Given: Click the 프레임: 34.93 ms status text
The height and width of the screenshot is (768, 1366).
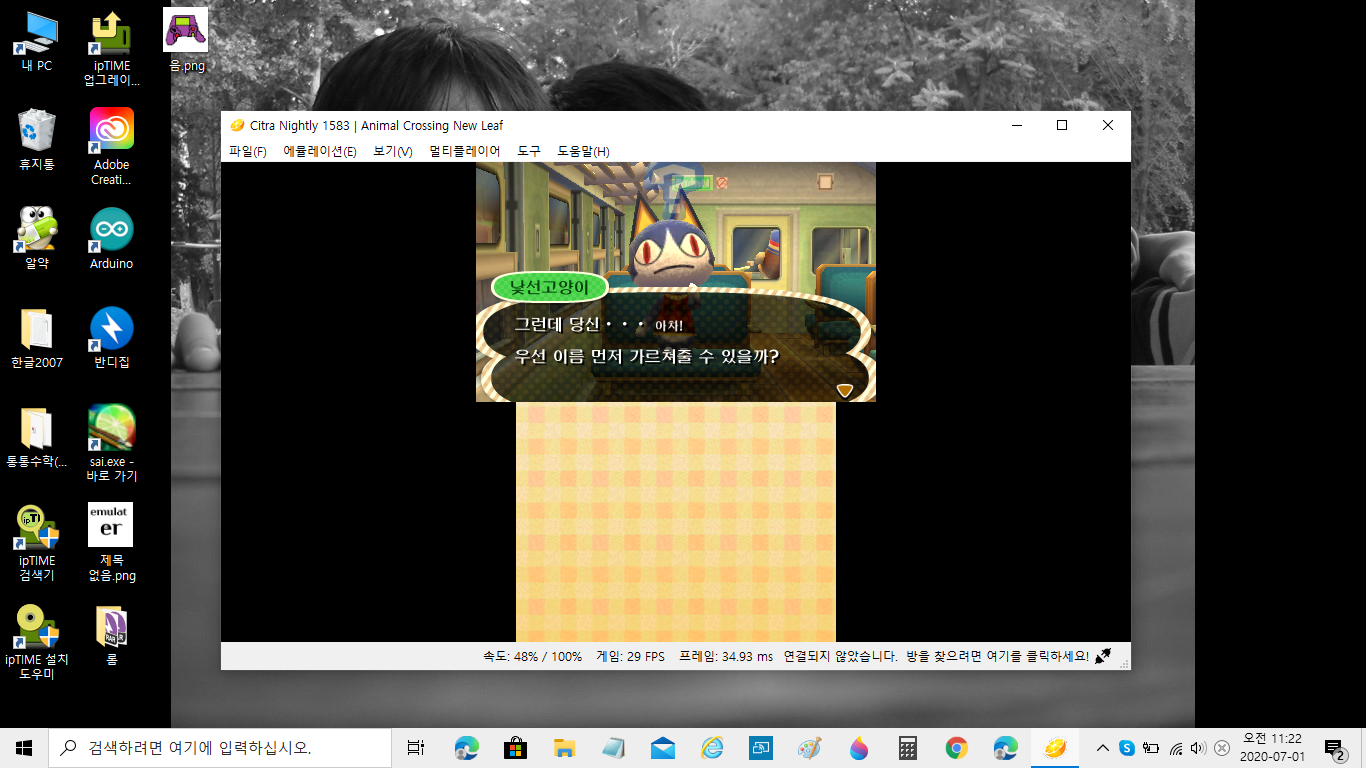Looking at the screenshot, I should tap(725, 657).
